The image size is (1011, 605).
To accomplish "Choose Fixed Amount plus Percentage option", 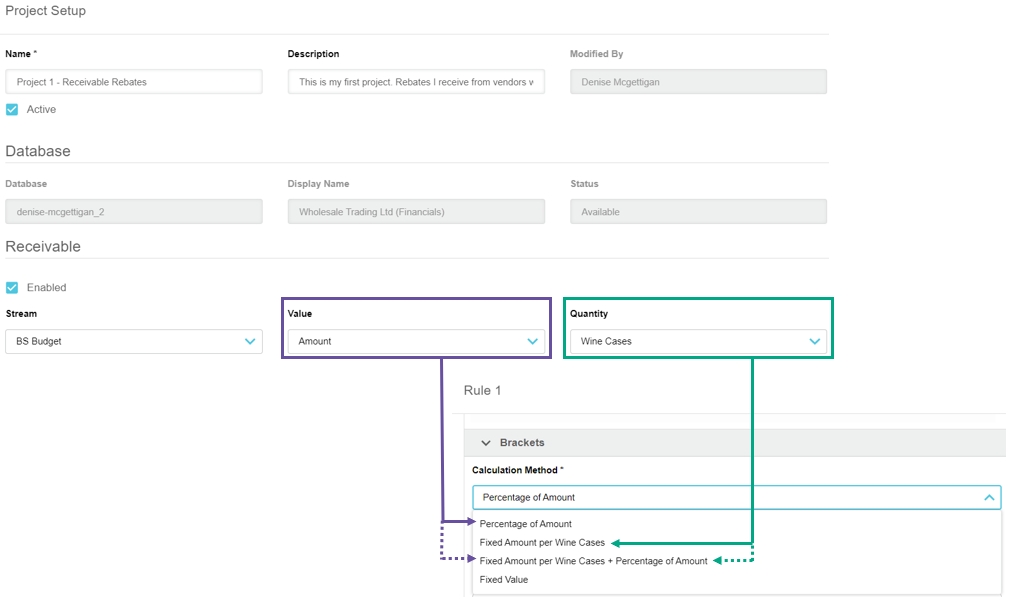I will pos(593,561).
